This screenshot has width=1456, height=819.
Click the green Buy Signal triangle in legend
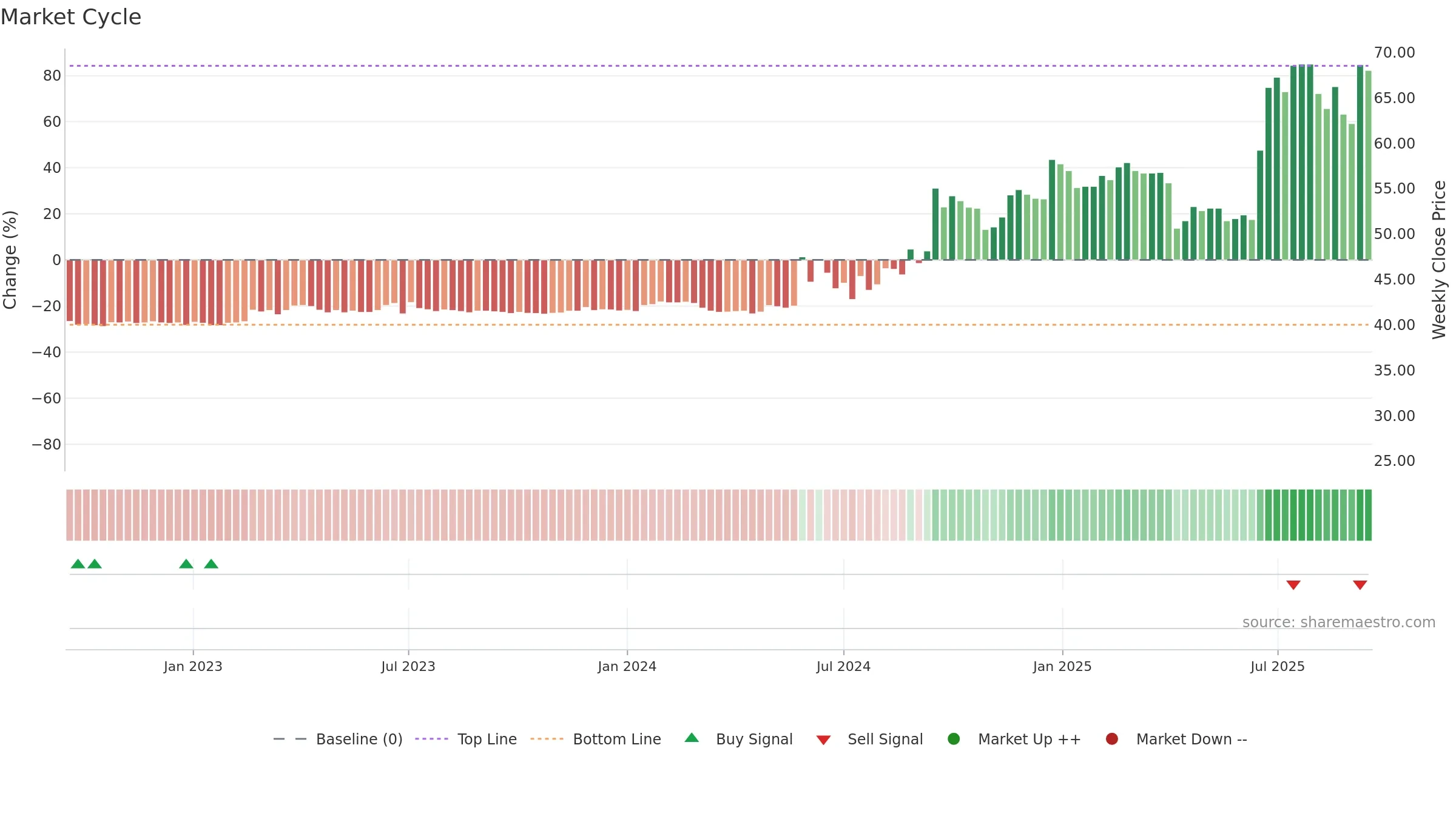coord(692,738)
